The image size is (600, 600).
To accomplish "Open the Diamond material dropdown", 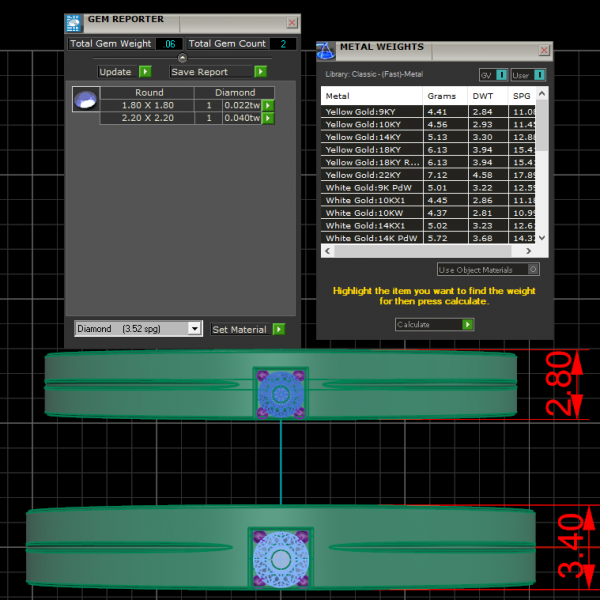I will (x=194, y=329).
